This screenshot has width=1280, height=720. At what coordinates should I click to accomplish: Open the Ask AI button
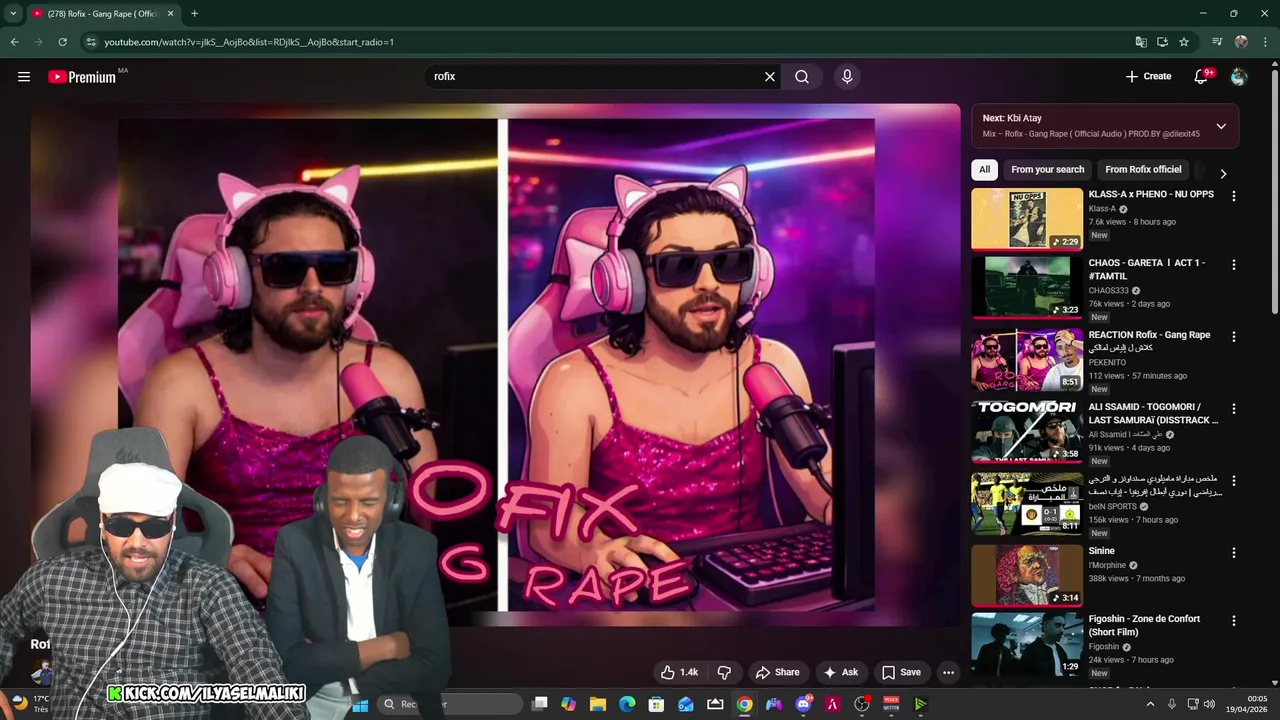pyautogui.click(x=840, y=672)
